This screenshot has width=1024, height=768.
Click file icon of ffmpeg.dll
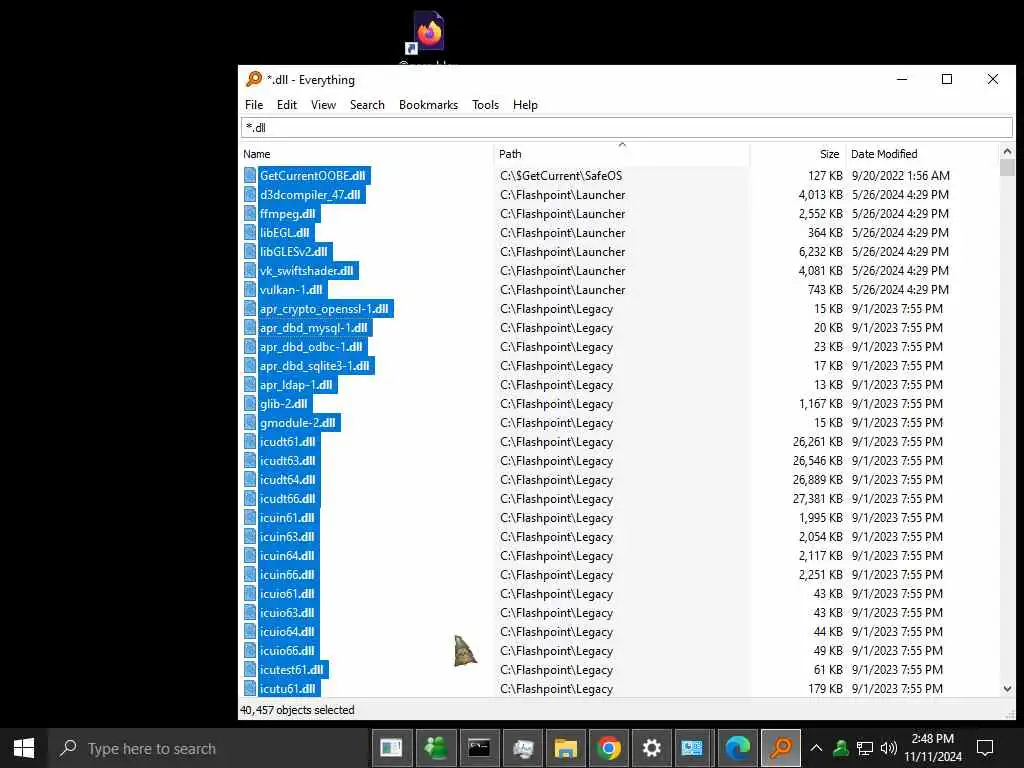[x=250, y=214]
